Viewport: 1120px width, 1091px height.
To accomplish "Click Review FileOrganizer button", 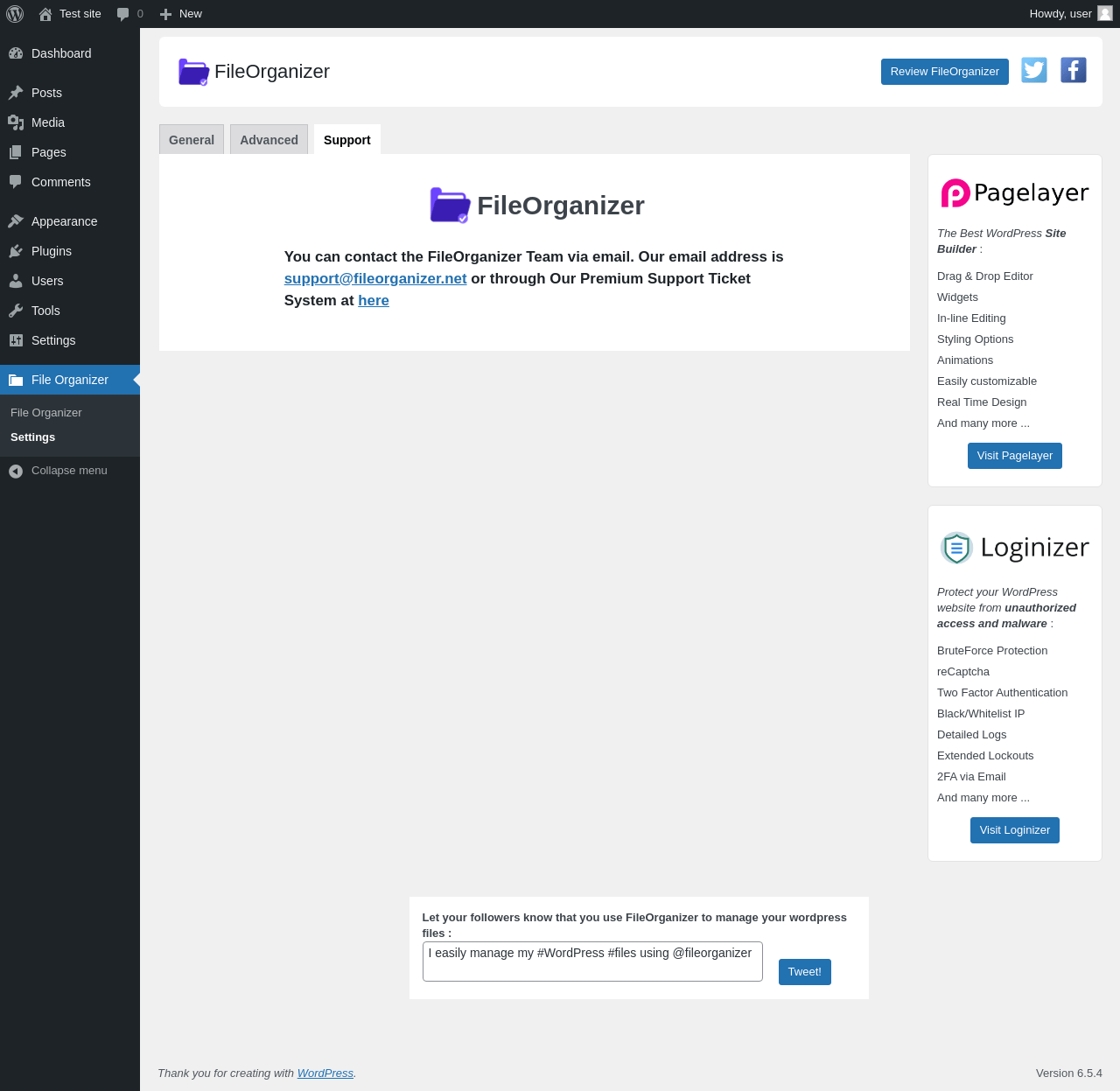I will (945, 72).
